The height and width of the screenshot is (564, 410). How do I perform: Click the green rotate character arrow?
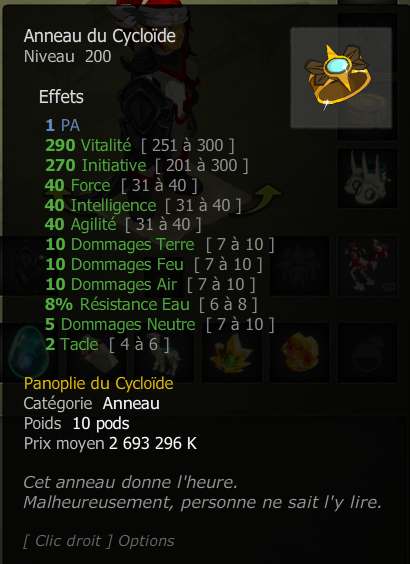[x=264, y=198]
